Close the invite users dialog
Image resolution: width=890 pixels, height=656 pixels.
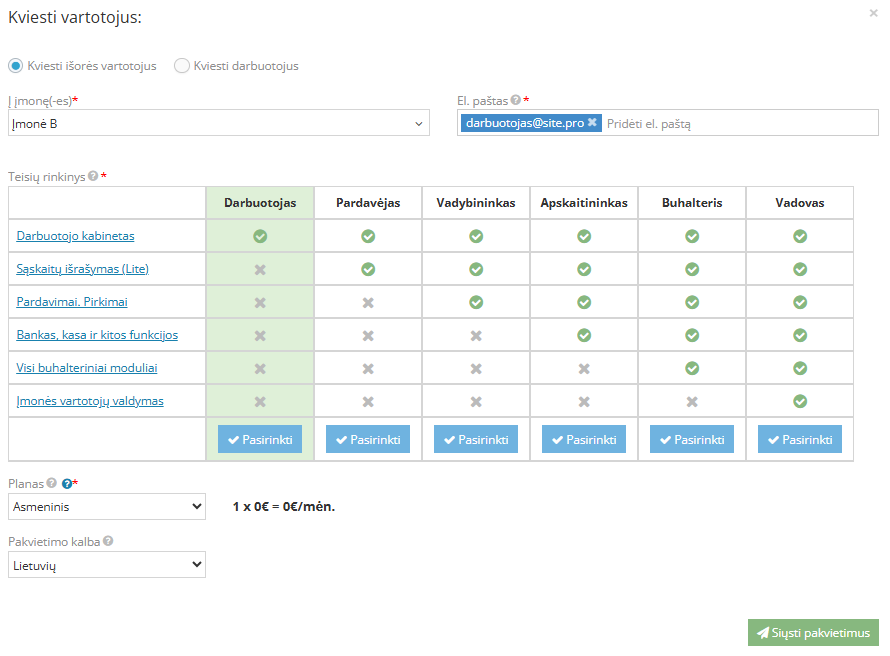tap(875, 13)
